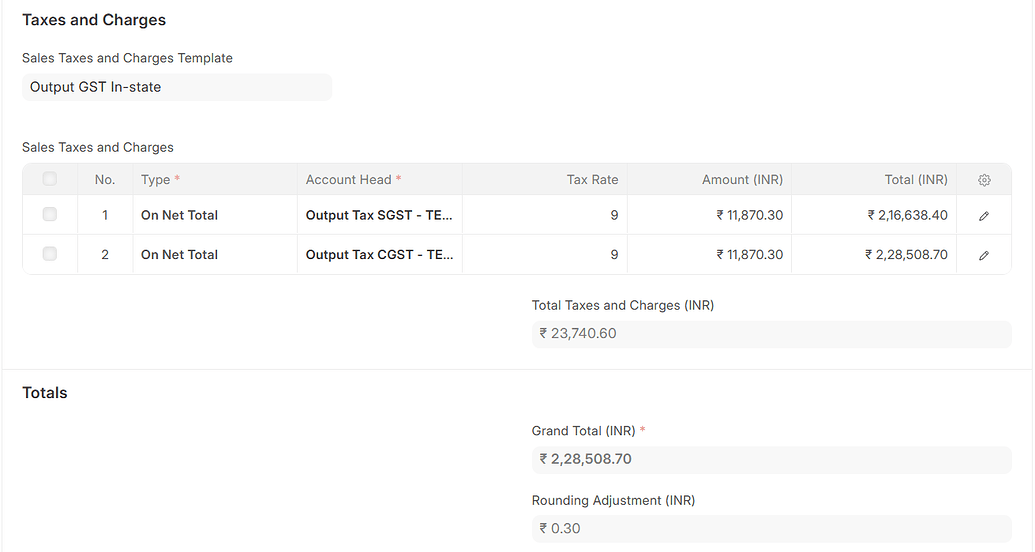
Task: Open table settings gear icon
Action: (984, 180)
